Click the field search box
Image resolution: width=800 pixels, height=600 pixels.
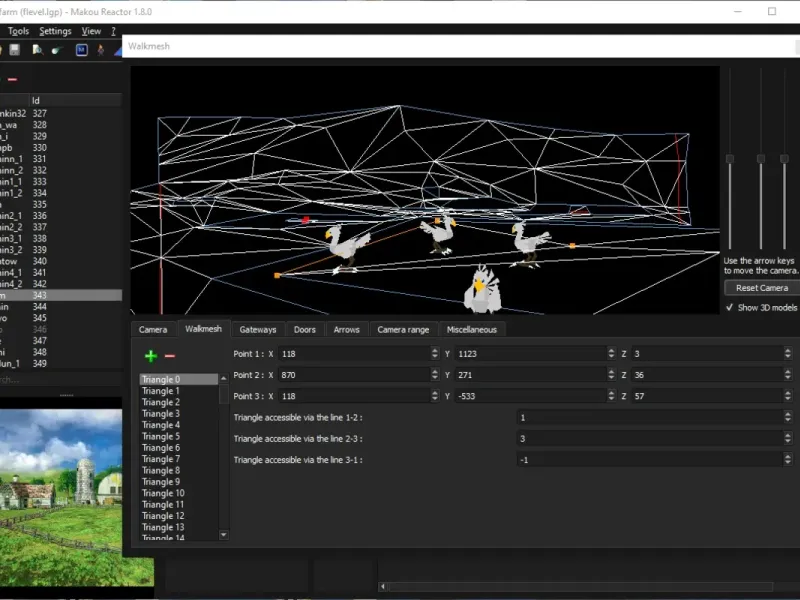[61, 380]
